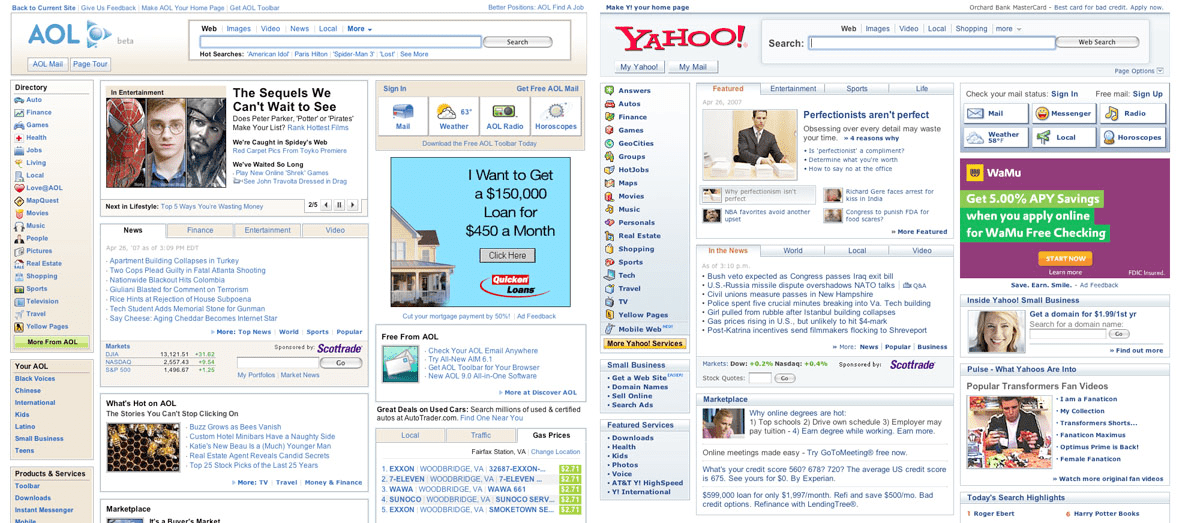Focus the AOL web search field

click(340, 42)
